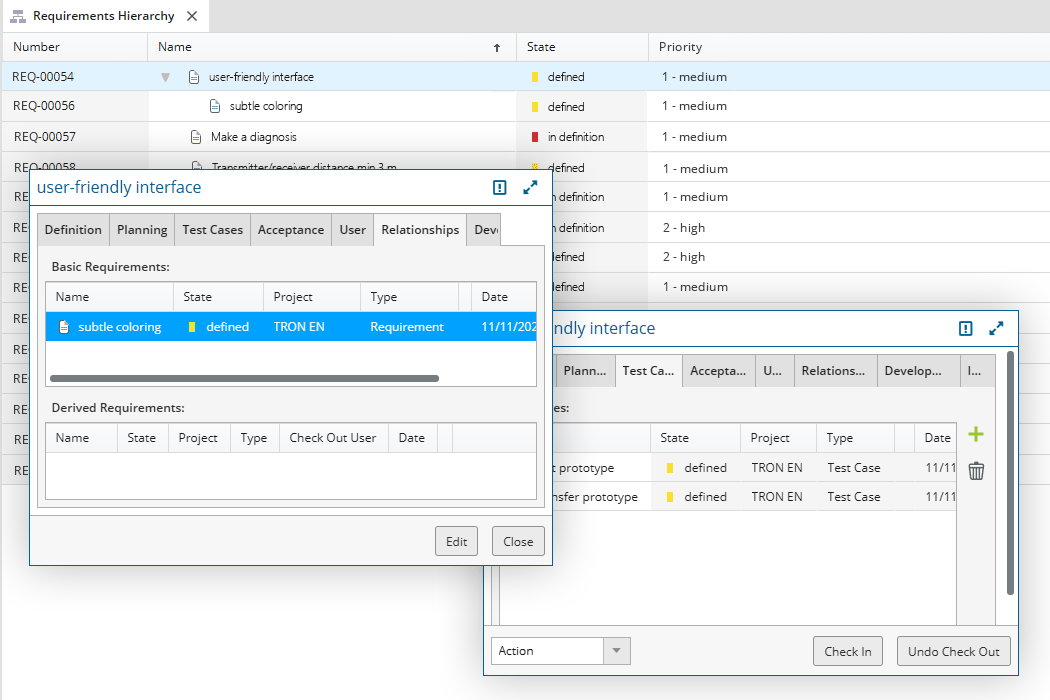Click Undo Check Out button
The image size is (1050, 700).
953,651
